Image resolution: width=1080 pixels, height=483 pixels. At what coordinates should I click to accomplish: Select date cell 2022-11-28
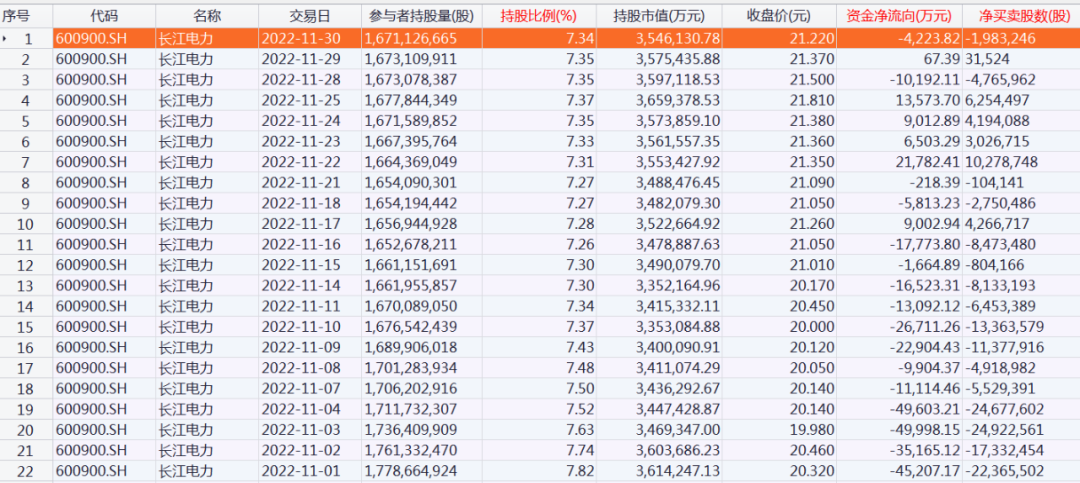[x=301, y=80]
